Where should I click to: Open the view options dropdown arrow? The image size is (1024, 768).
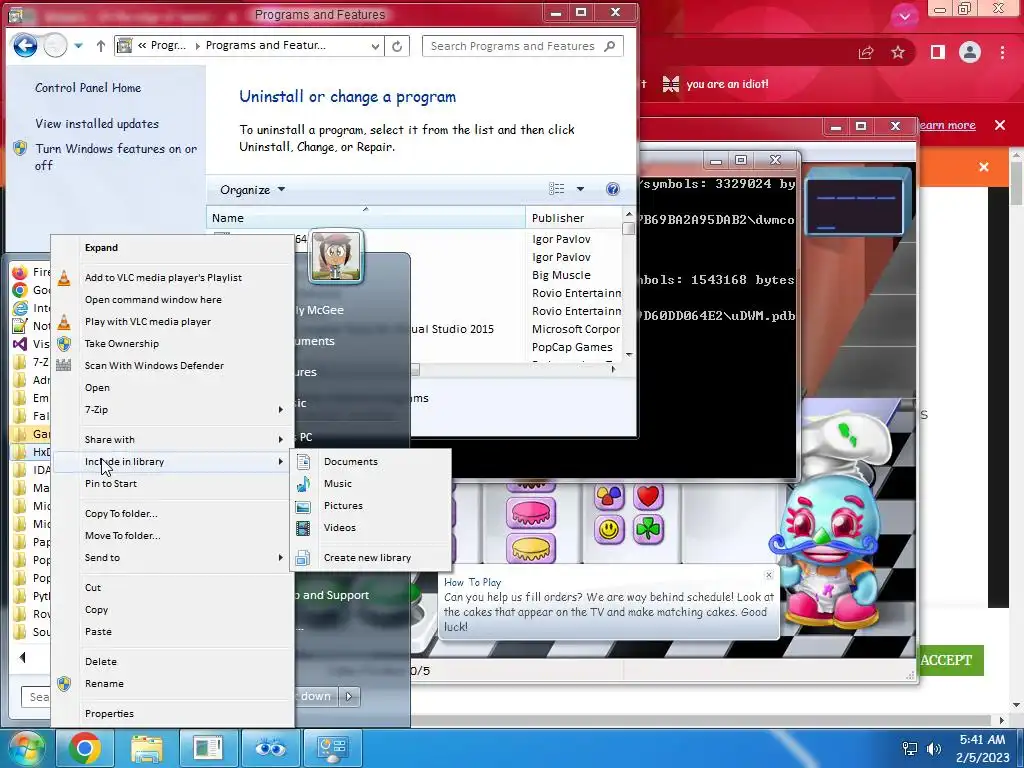click(580, 189)
